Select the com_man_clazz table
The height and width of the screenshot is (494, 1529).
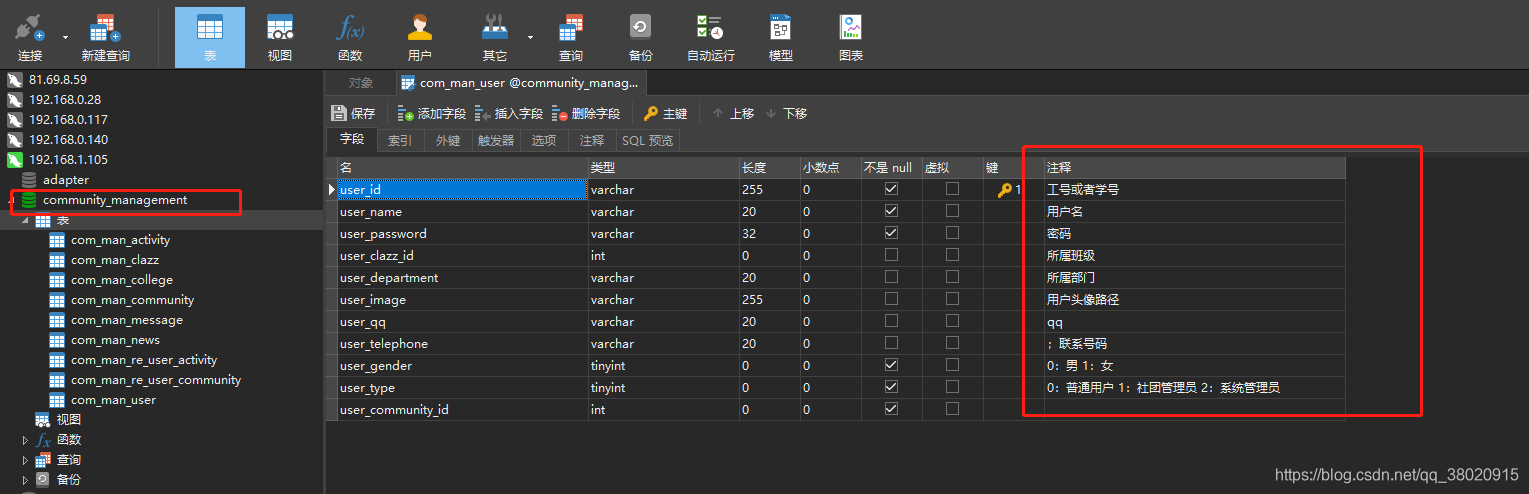115,259
